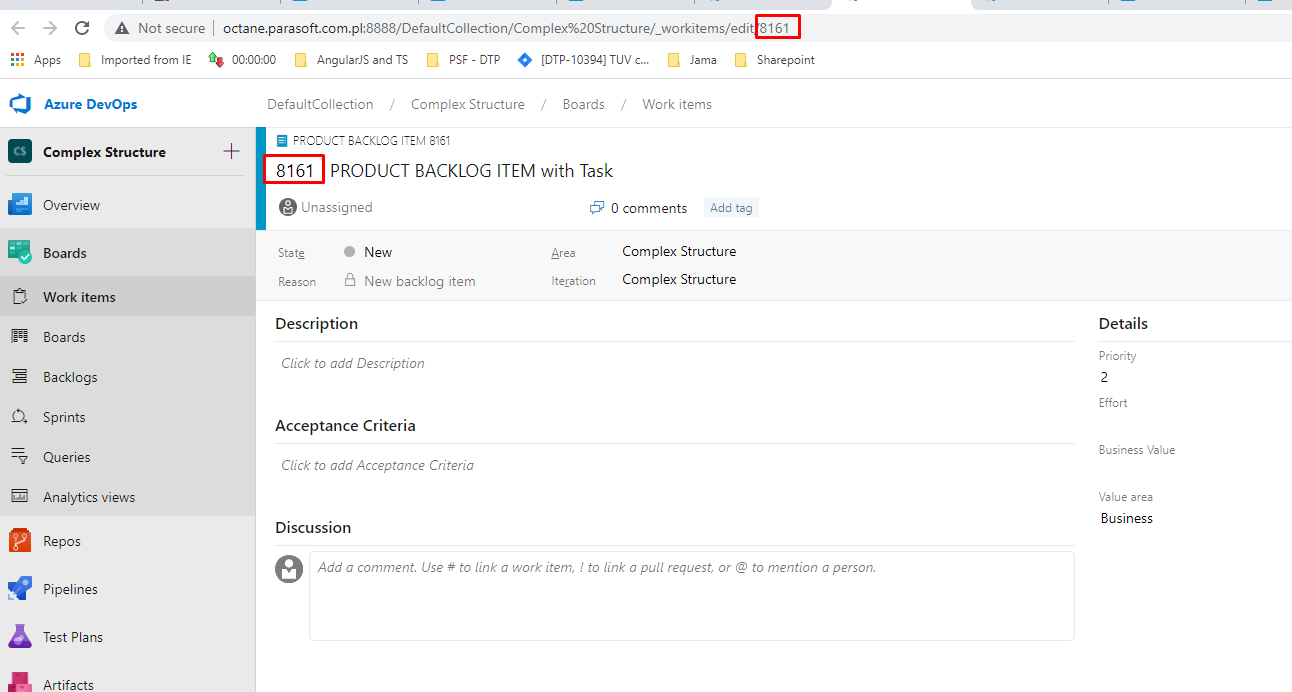This screenshot has width=1292, height=692.
Task: Click the work item title field
Action: coord(472,171)
